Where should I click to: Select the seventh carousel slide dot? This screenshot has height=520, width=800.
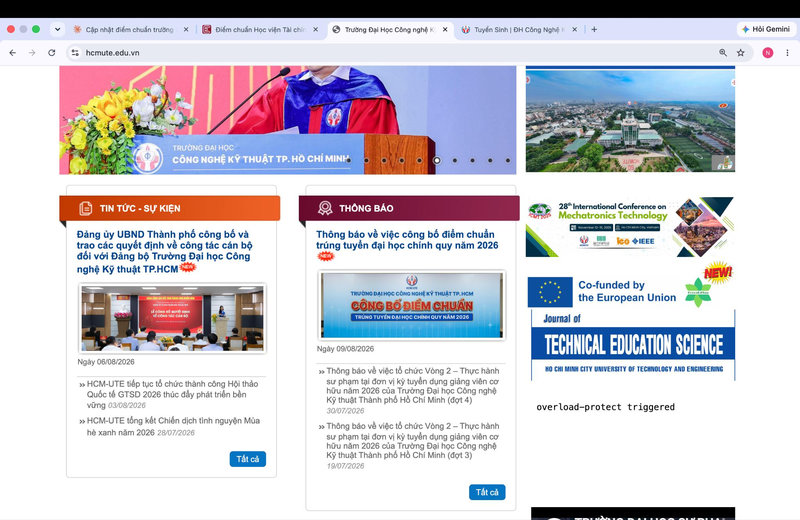[455, 160]
